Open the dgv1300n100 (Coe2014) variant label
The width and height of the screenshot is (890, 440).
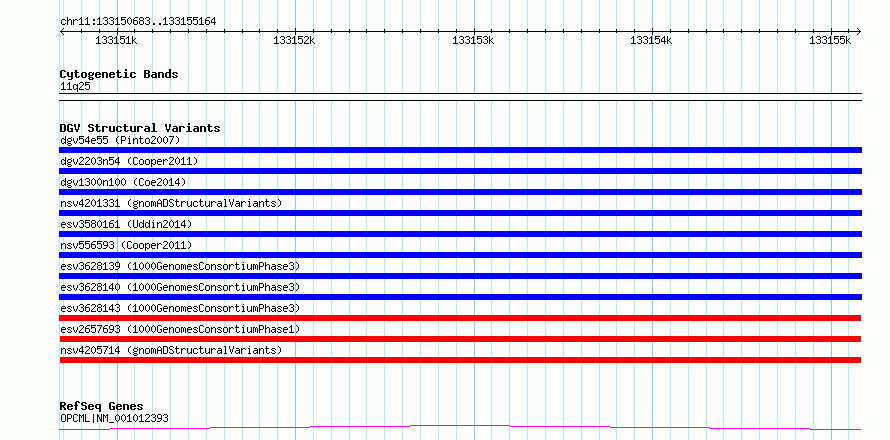123,182
